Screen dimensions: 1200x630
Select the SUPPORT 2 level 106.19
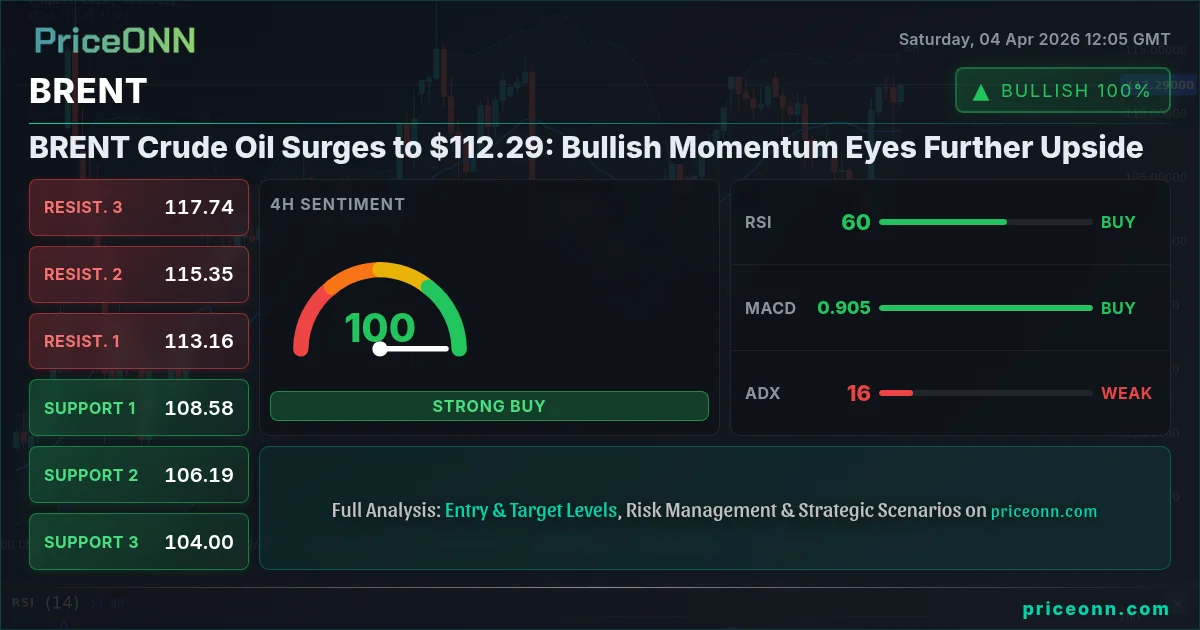click(139, 475)
